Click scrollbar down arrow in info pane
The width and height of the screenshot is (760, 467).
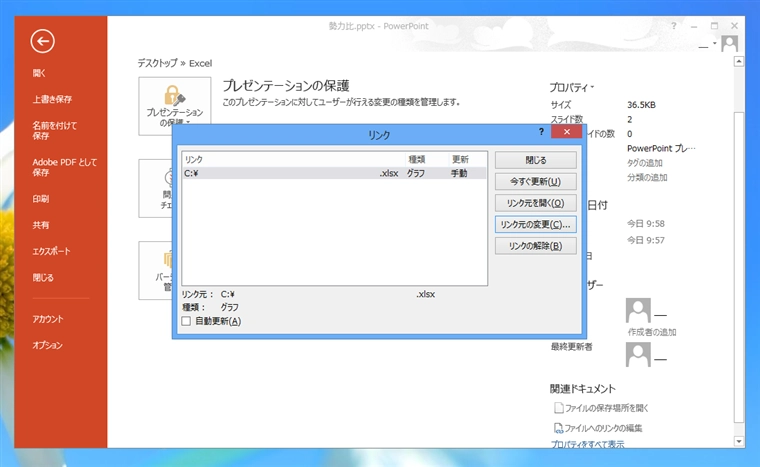tap(739, 441)
